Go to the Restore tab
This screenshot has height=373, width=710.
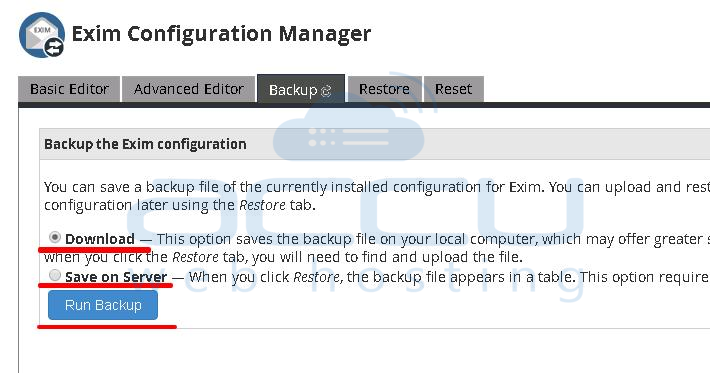(384, 89)
